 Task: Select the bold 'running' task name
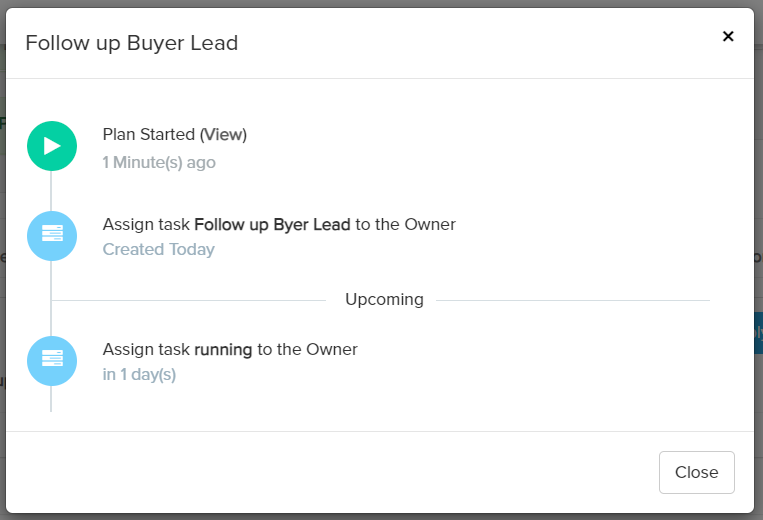coord(223,349)
